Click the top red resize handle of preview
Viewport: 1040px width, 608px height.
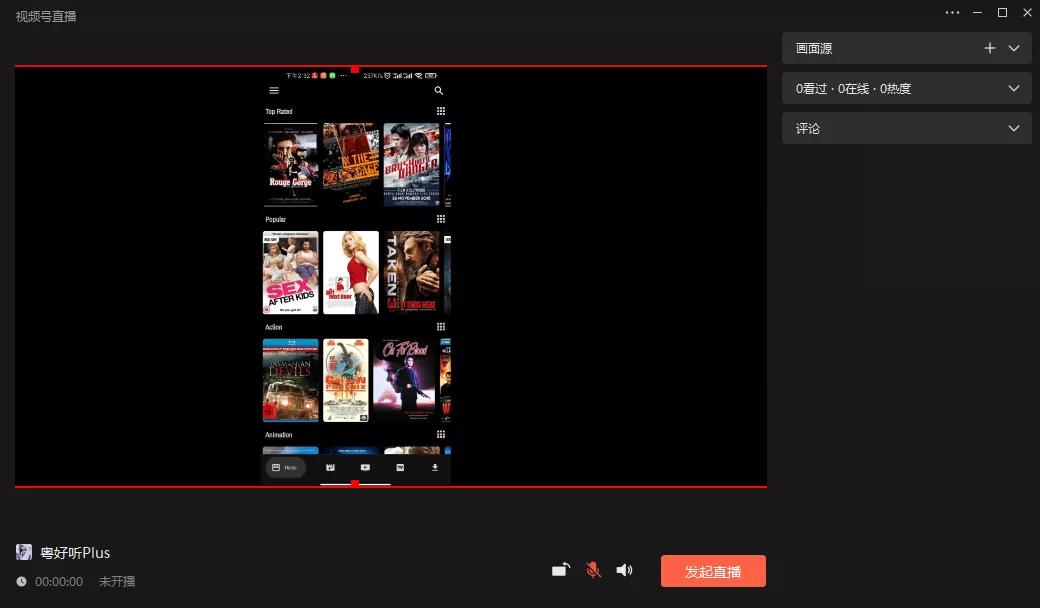coord(355,69)
